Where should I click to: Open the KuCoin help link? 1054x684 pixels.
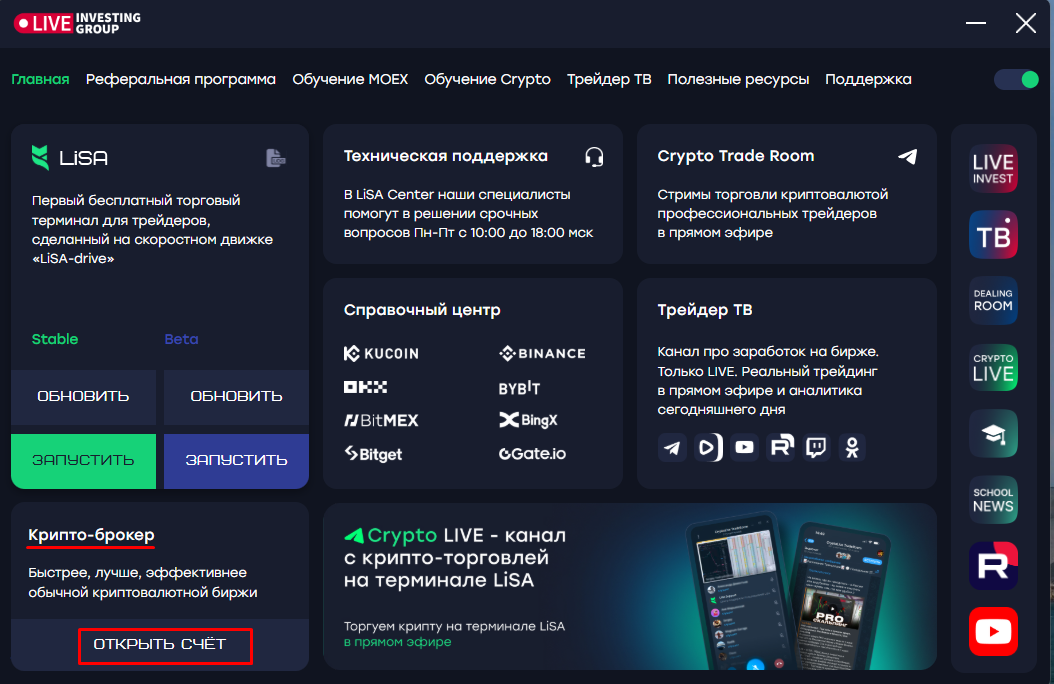click(381, 353)
